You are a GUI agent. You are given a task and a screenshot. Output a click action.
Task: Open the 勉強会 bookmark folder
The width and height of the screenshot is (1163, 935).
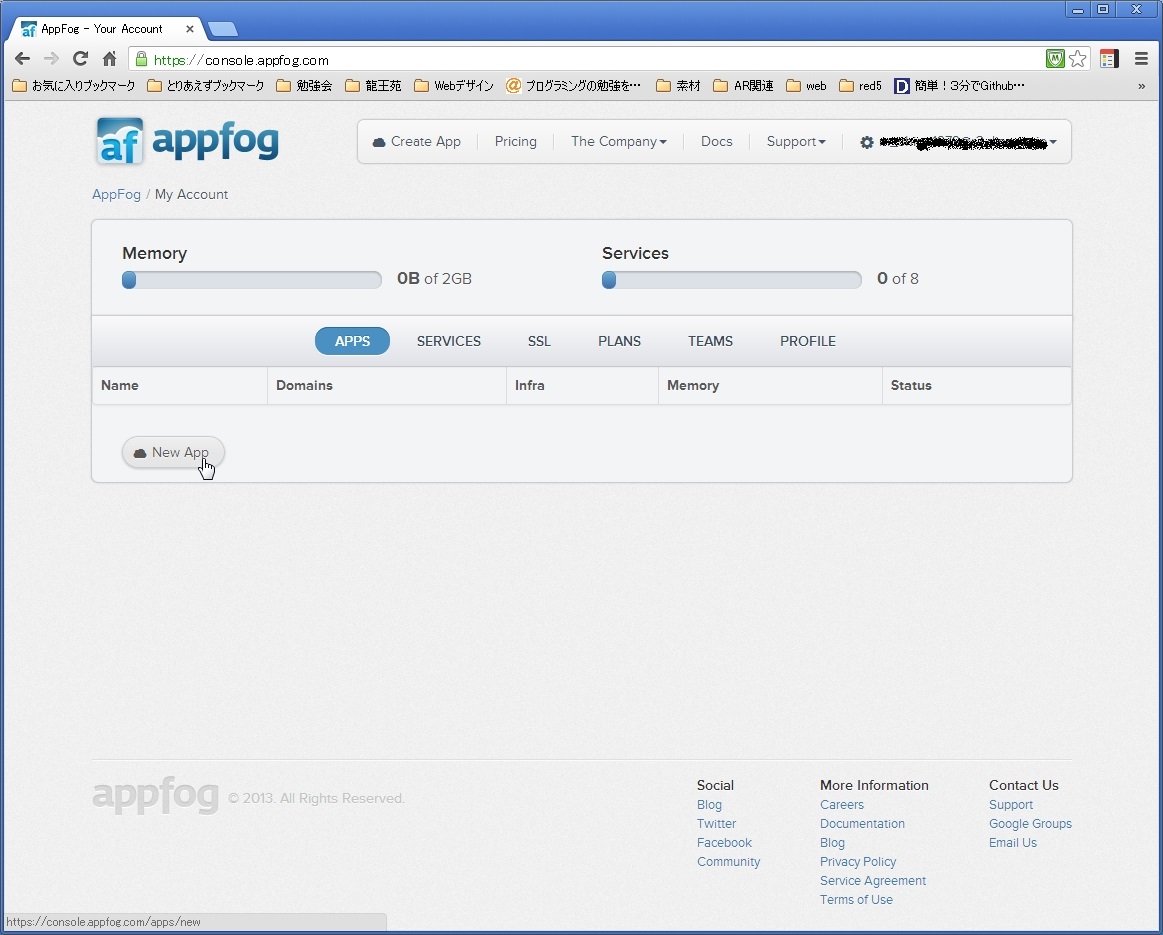304,86
